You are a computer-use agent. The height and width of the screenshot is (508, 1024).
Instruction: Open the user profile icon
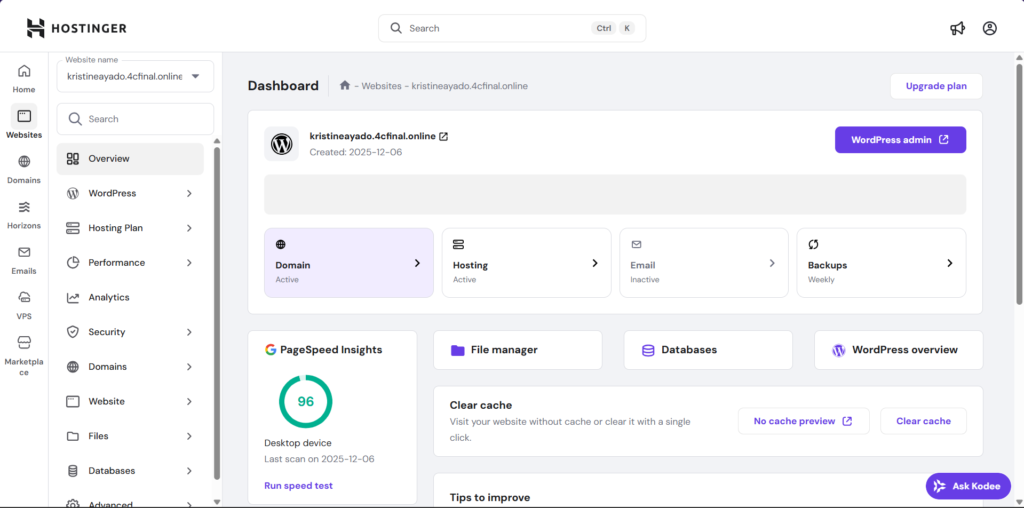(x=989, y=28)
